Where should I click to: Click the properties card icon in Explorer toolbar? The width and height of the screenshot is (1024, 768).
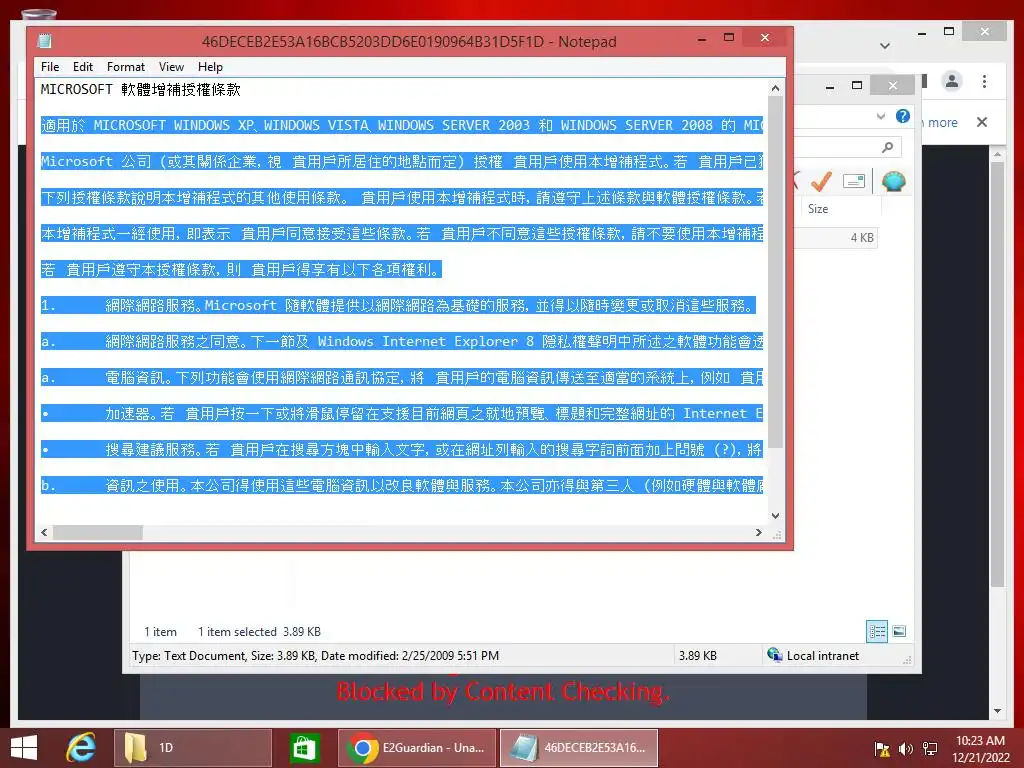pyautogui.click(x=854, y=181)
